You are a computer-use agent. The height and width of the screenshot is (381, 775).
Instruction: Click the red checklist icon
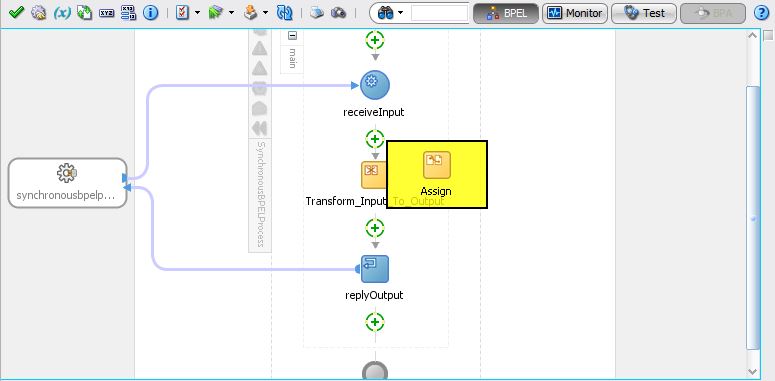coord(182,12)
